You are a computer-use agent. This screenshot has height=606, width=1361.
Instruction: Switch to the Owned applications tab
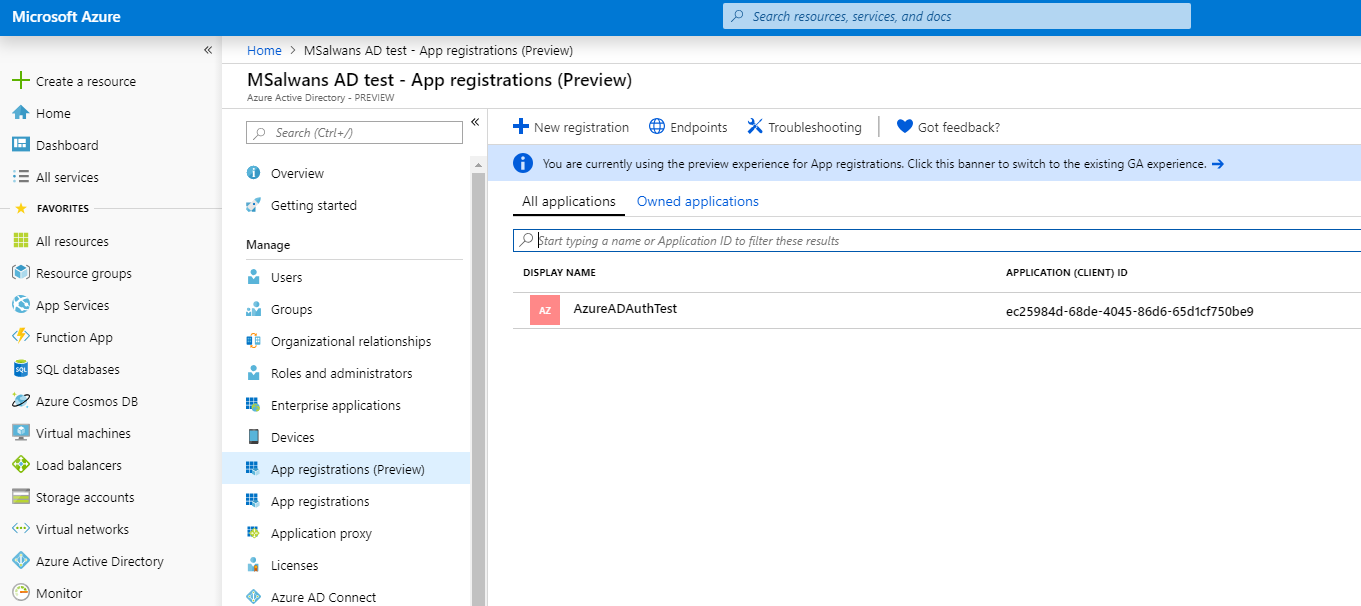click(x=698, y=201)
